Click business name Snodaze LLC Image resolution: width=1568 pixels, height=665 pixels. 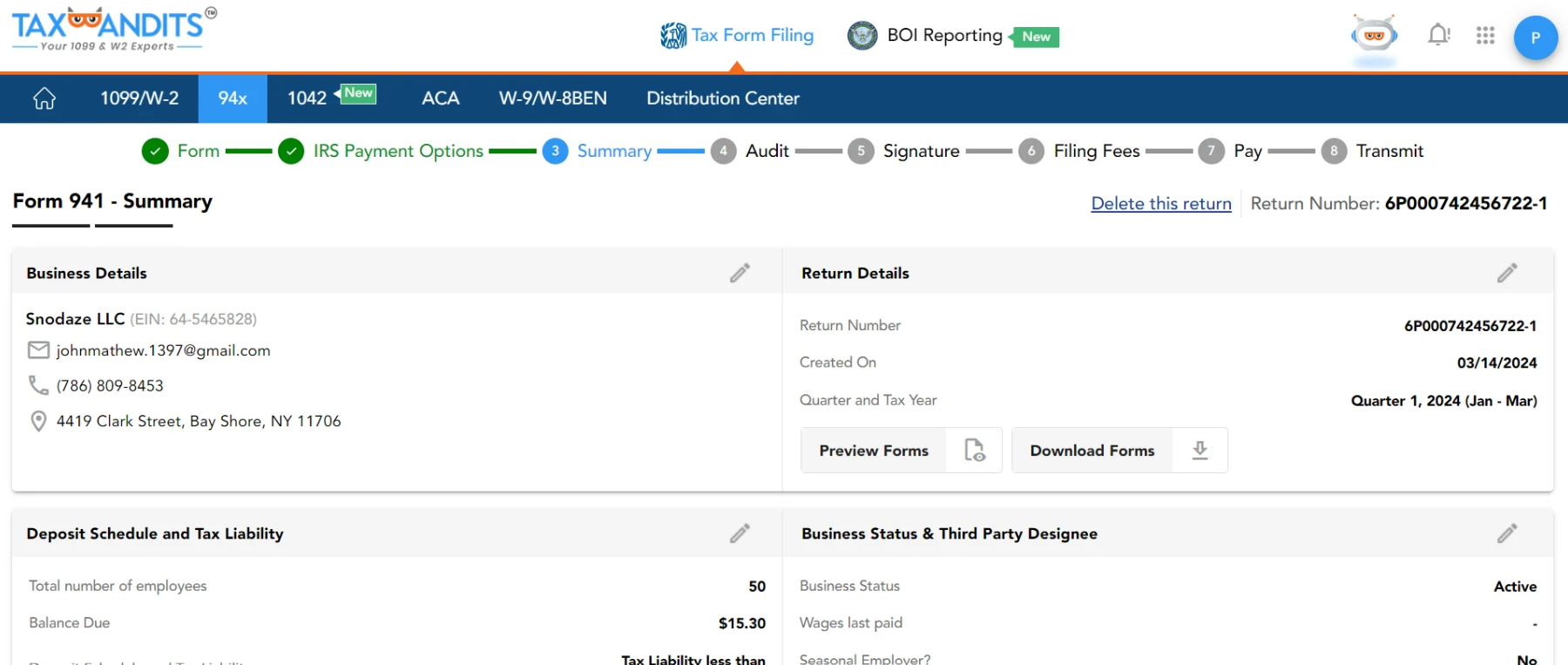pyautogui.click(x=75, y=319)
